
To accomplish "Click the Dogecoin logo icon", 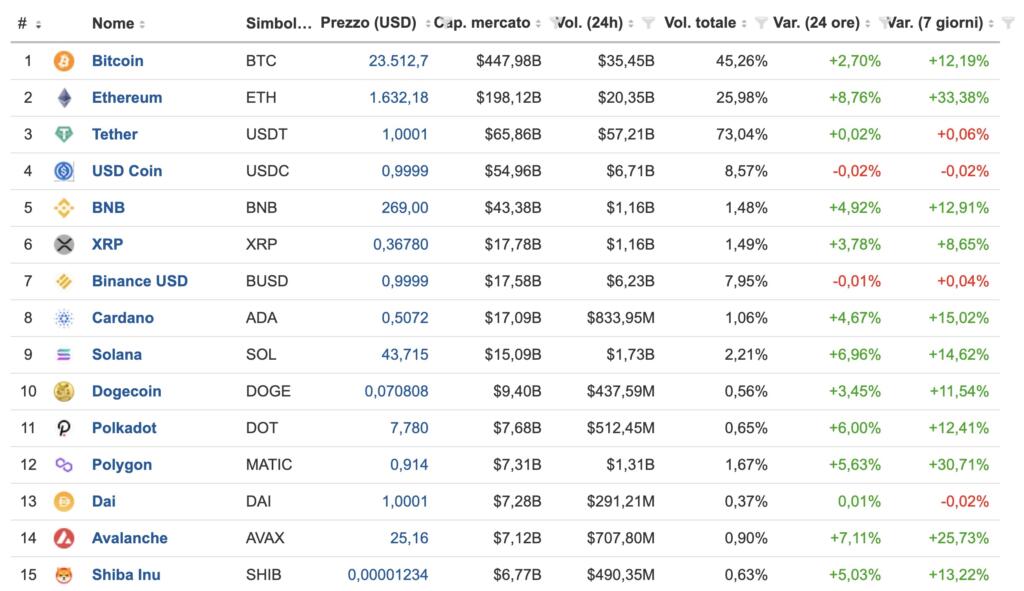I will pyautogui.click(x=64, y=391).
